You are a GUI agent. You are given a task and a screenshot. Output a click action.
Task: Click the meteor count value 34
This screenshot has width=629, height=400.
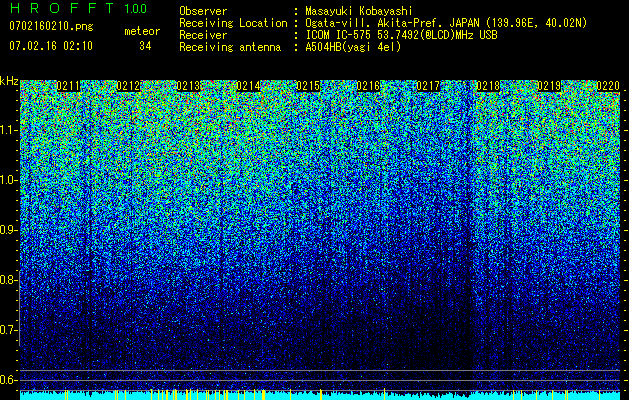(x=145, y=46)
